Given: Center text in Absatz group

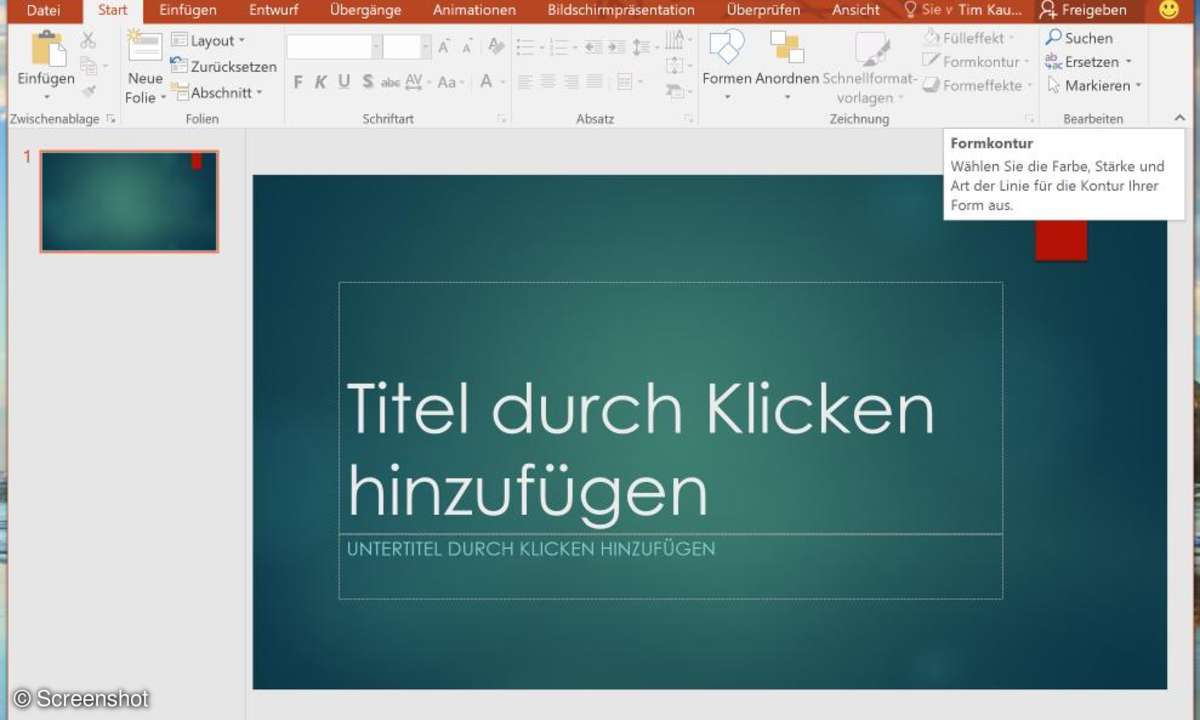Looking at the screenshot, I should pyautogui.click(x=548, y=82).
